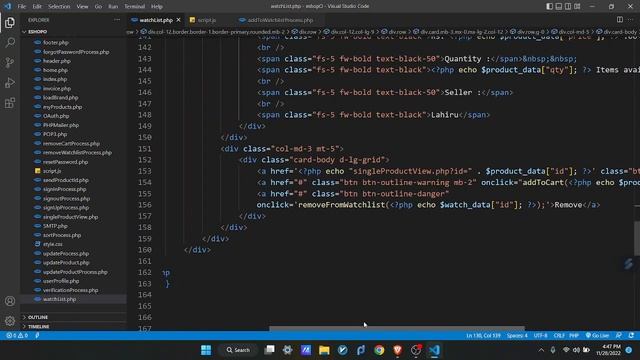The width and height of the screenshot is (640, 360).
Task: Open the Help menu
Action: 157,7
